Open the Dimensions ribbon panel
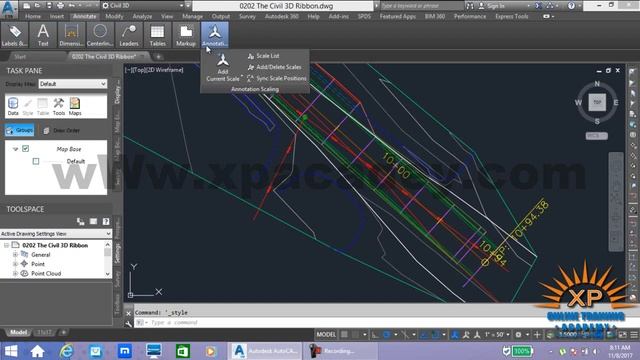 (71, 35)
